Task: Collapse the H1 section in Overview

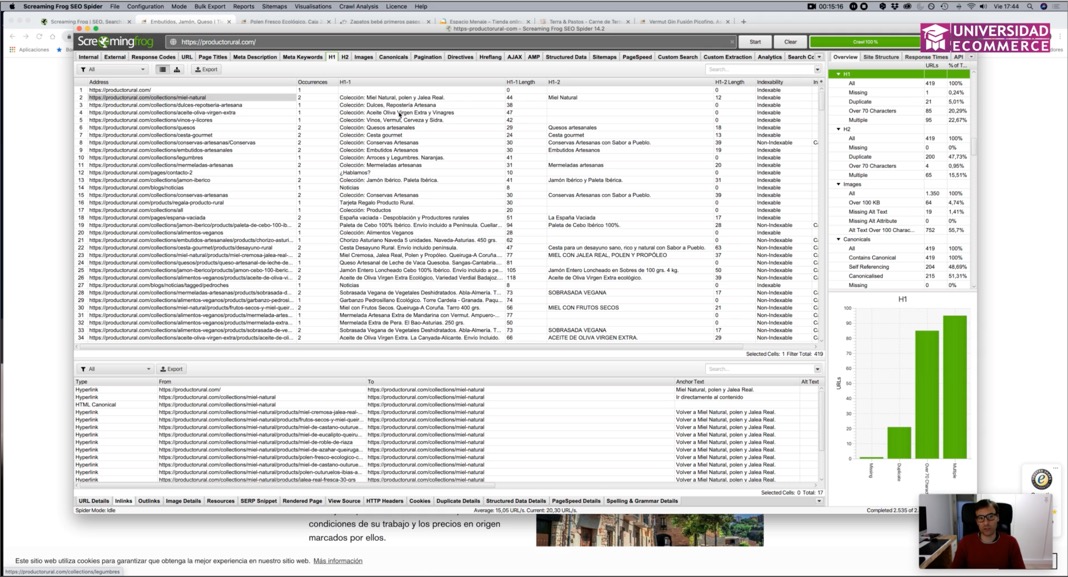Action: [x=838, y=74]
